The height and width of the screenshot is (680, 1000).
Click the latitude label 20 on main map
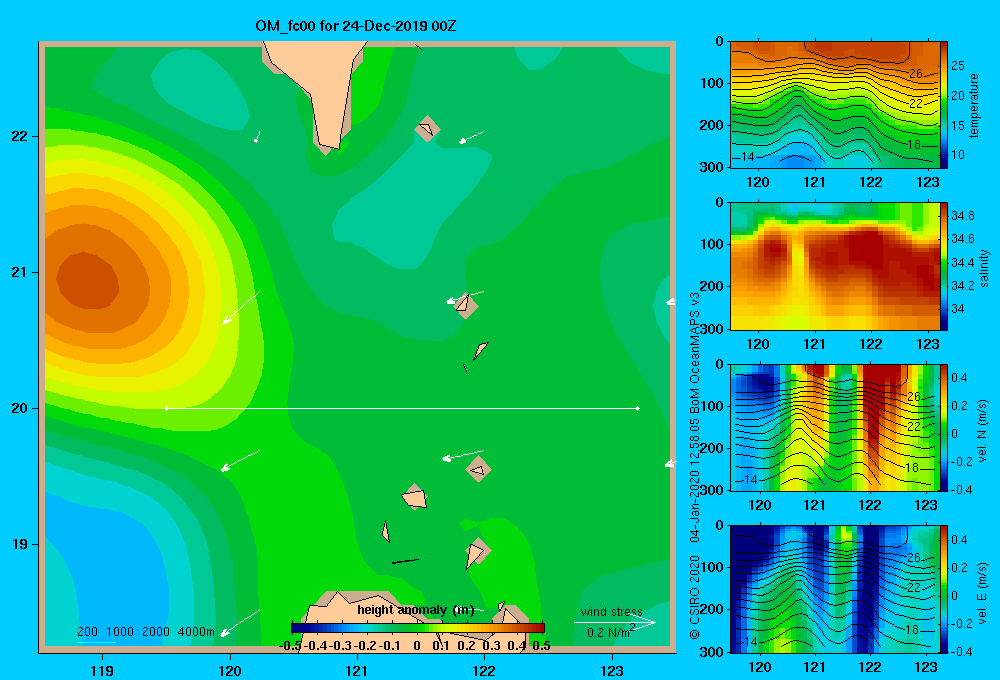[x=20, y=408]
